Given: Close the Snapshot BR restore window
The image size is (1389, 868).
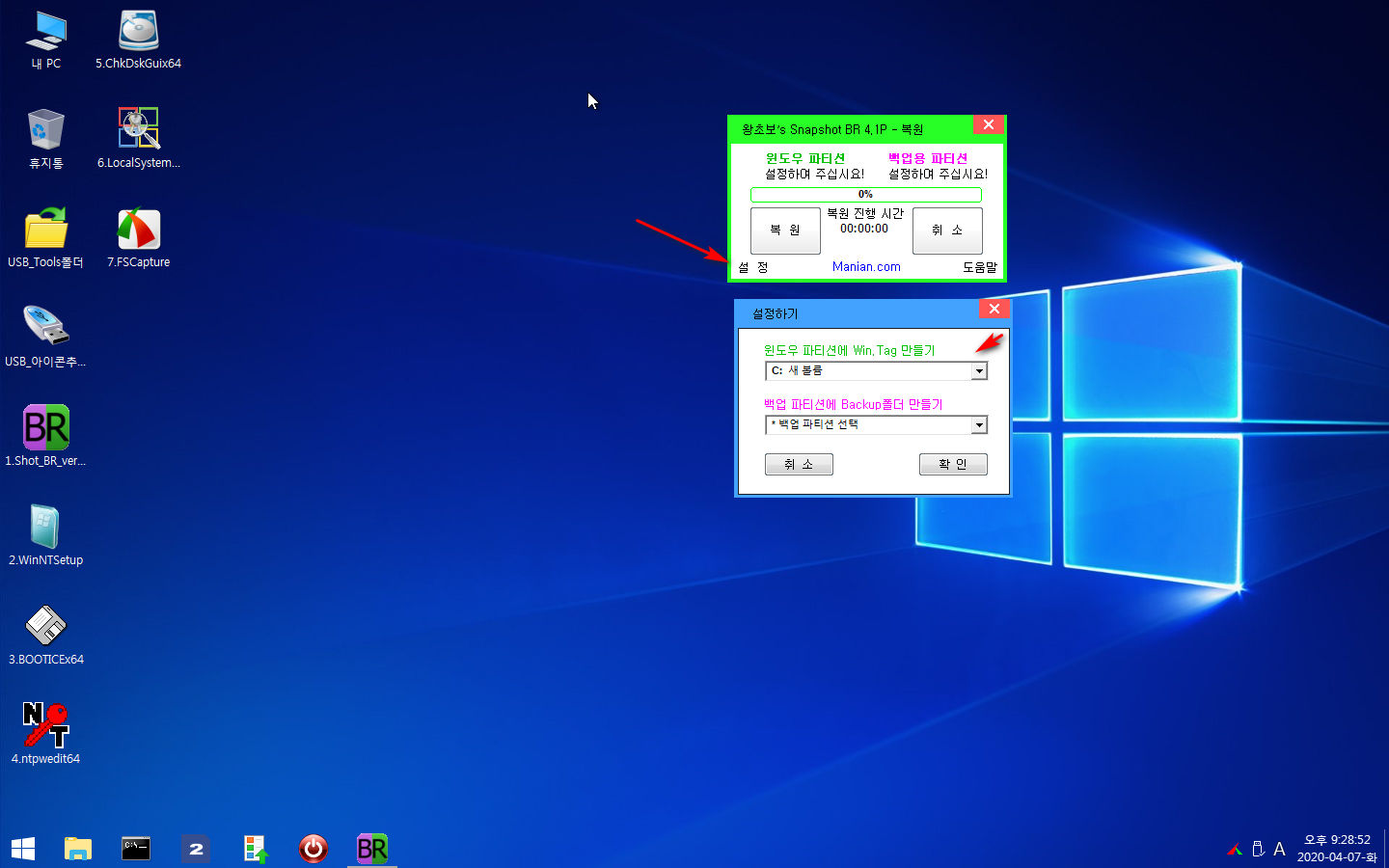Looking at the screenshot, I should coord(989,124).
